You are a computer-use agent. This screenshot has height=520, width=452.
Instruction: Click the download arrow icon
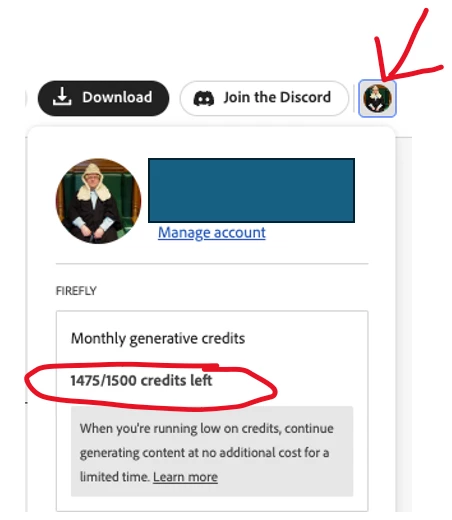tap(62, 97)
